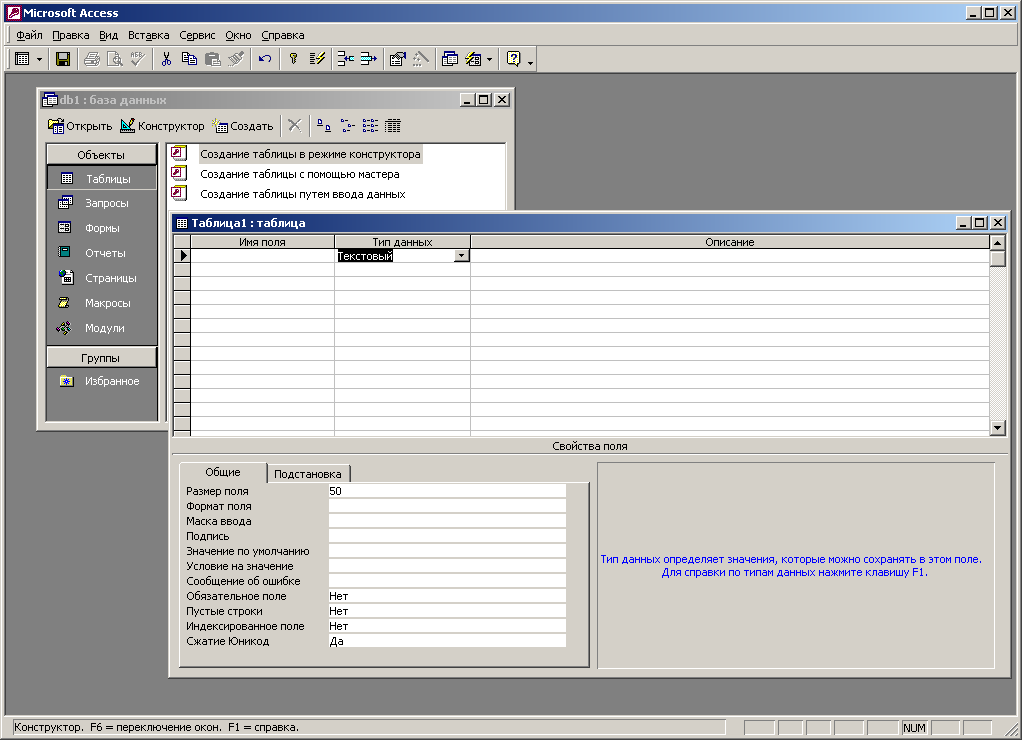1022x740 pixels.
Task: Show the Database Window via toolbar icon
Action: click(x=450, y=59)
